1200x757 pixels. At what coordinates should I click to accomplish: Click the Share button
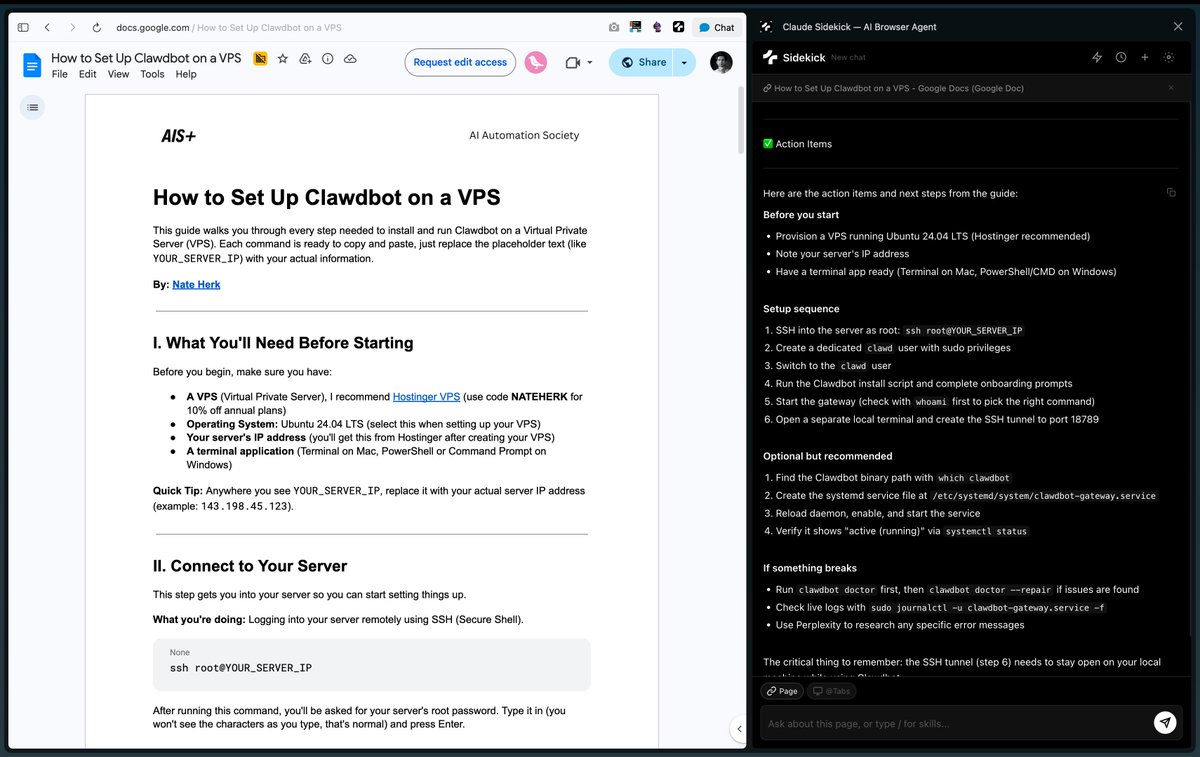coord(641,62)
